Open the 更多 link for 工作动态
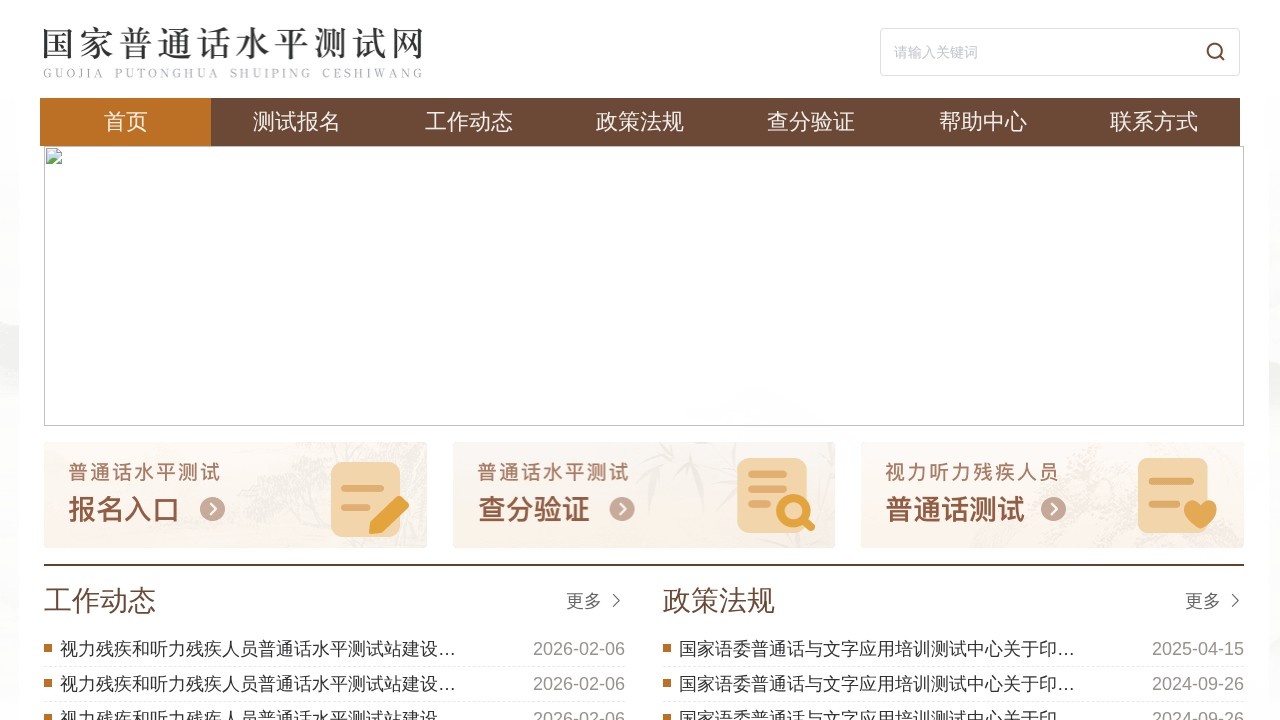The image size is (1280, 720). pos(584,601)
